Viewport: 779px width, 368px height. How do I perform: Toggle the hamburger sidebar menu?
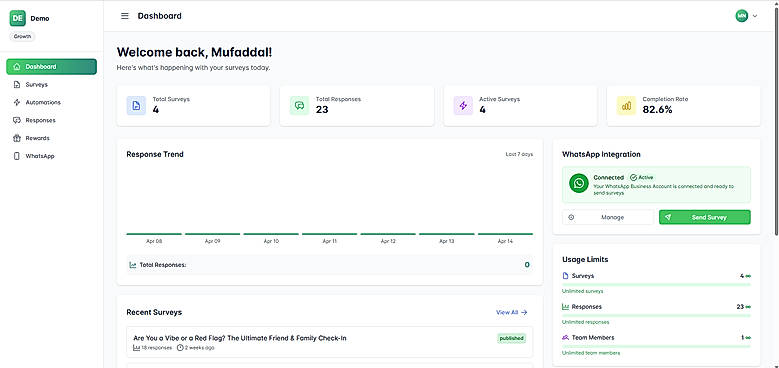125,16
